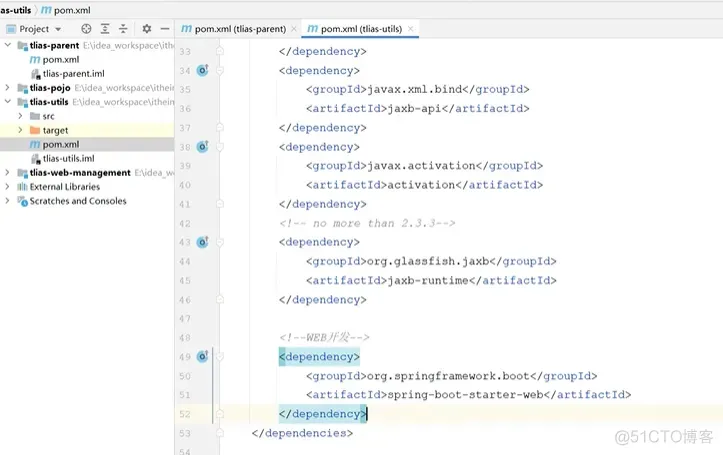Click the gutter dependency icon on line 49
This screenshot has height=455, width=723.
pyautogui.click(x=202, y=356)
